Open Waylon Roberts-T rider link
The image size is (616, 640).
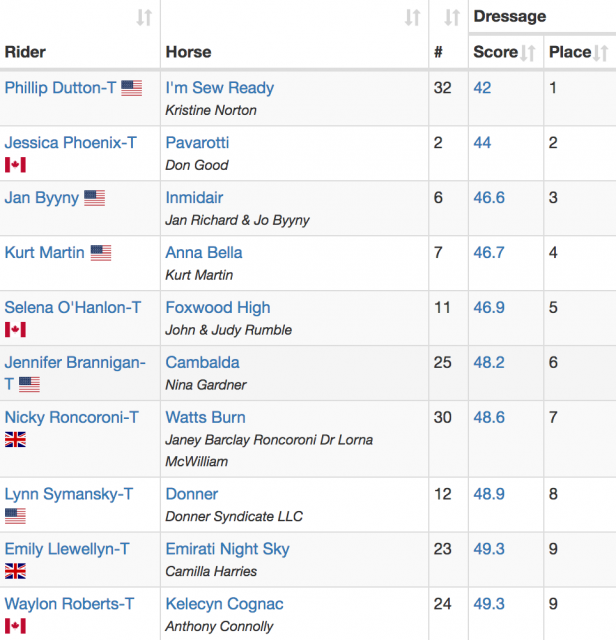[69, 604]
